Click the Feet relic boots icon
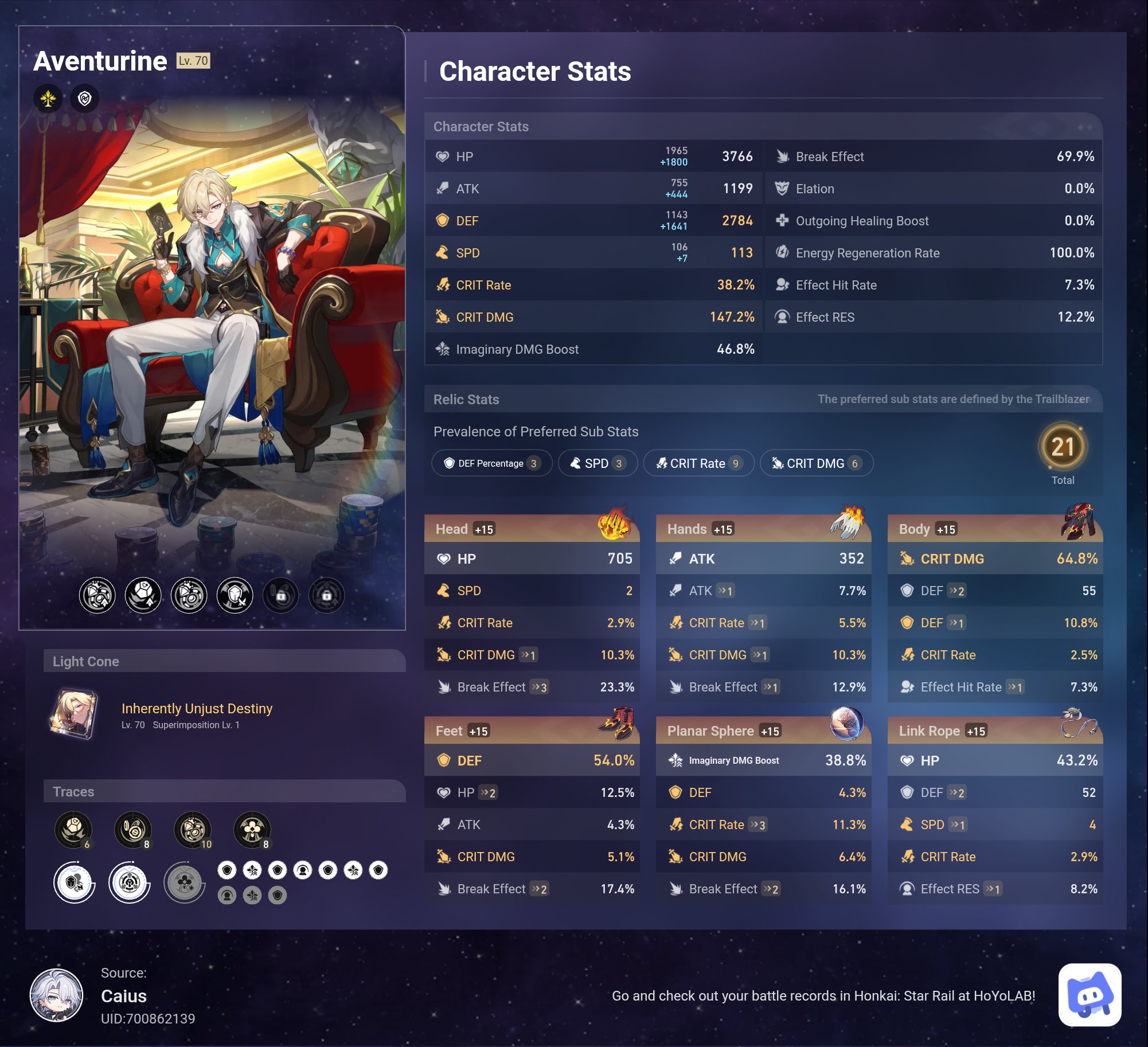The width and height of the screenshot is (1148, 1047). [616, 724]
